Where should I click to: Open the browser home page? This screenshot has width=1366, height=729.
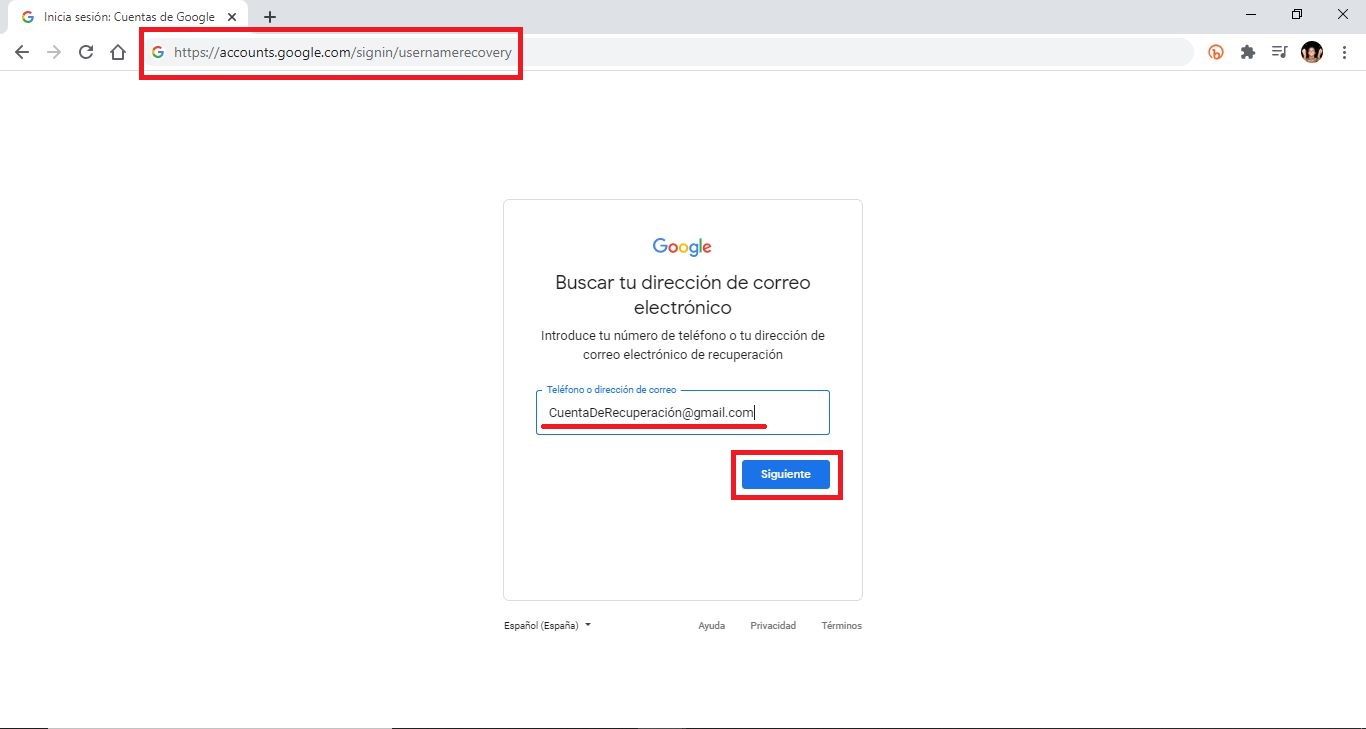tap(118, 52)
